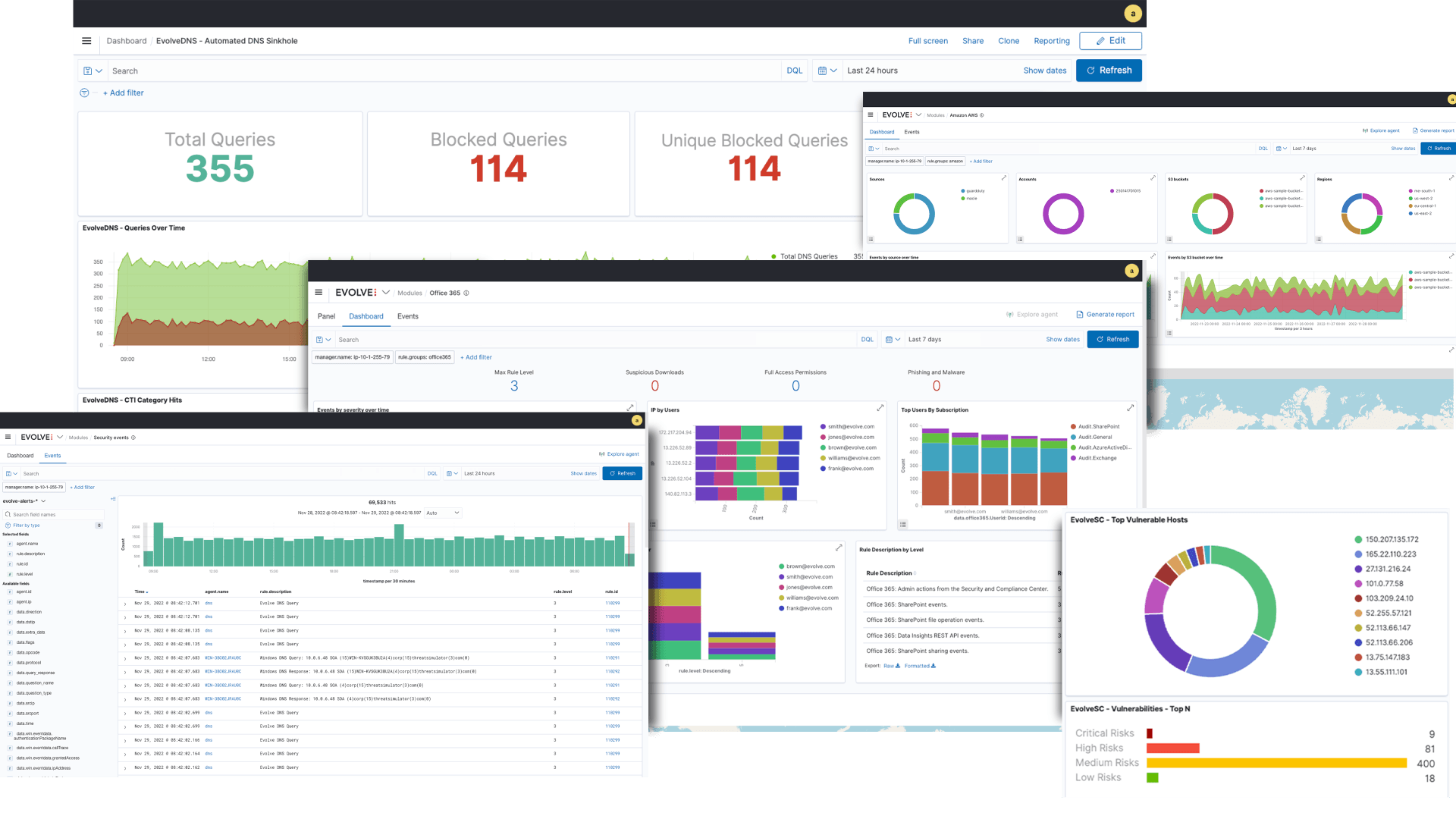The width and height of the screenshot is (1456, 819).
Task: Sort events table by the Time column header
Action: coord(141,591)
